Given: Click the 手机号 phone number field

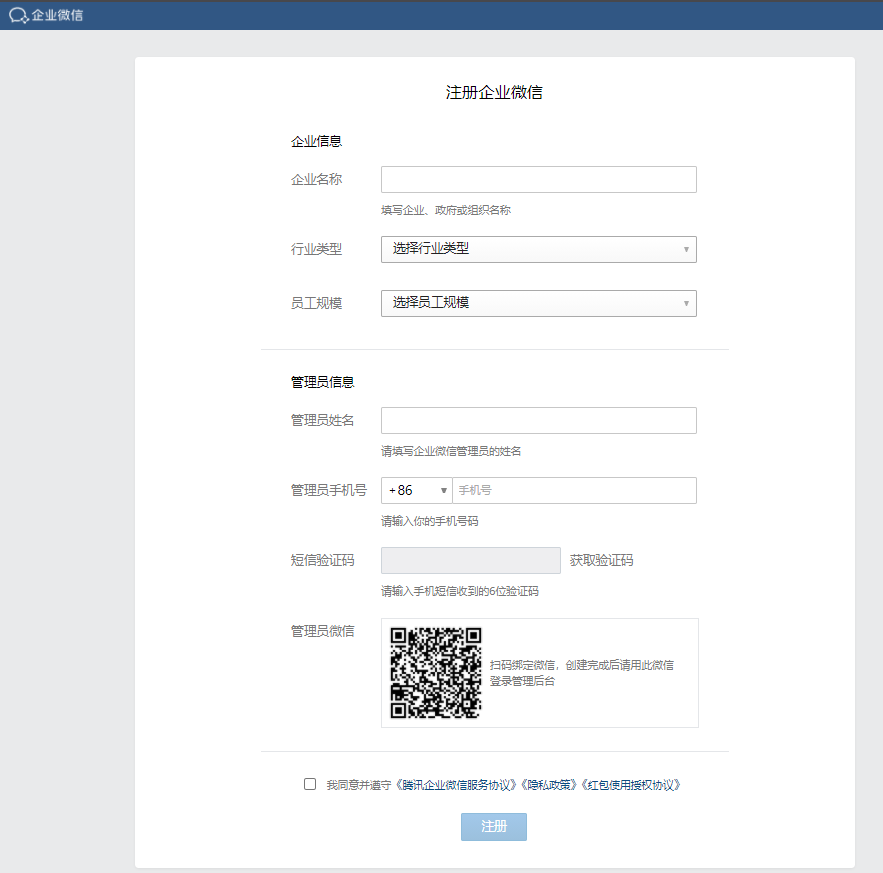Looking at the screenshot, I should coord(574,491).
